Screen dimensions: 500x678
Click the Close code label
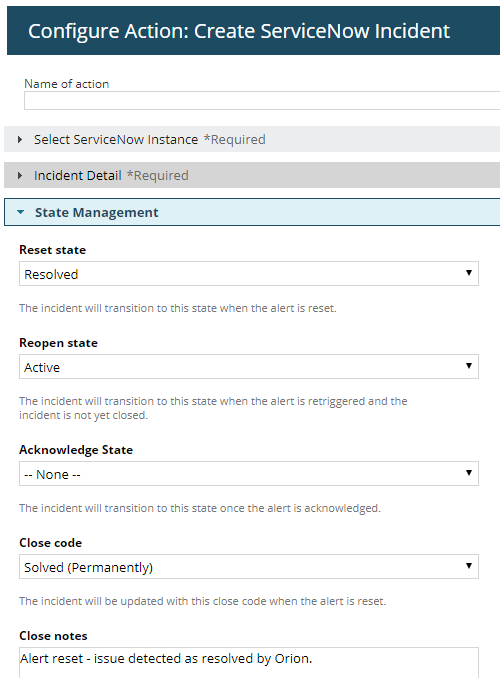tap(51, 543)
